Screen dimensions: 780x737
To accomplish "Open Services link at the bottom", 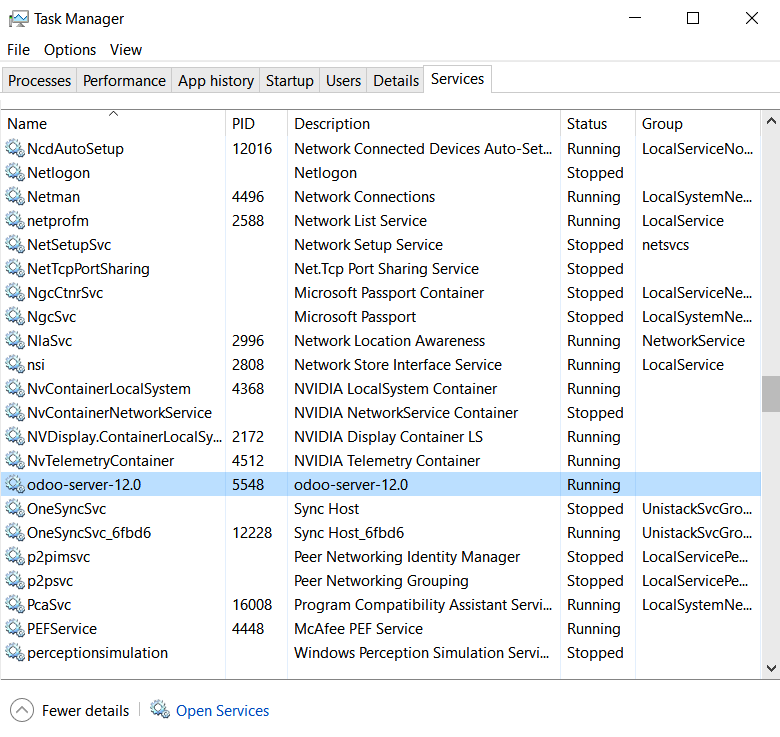I will pyautogui.click(x=222, y=711).
